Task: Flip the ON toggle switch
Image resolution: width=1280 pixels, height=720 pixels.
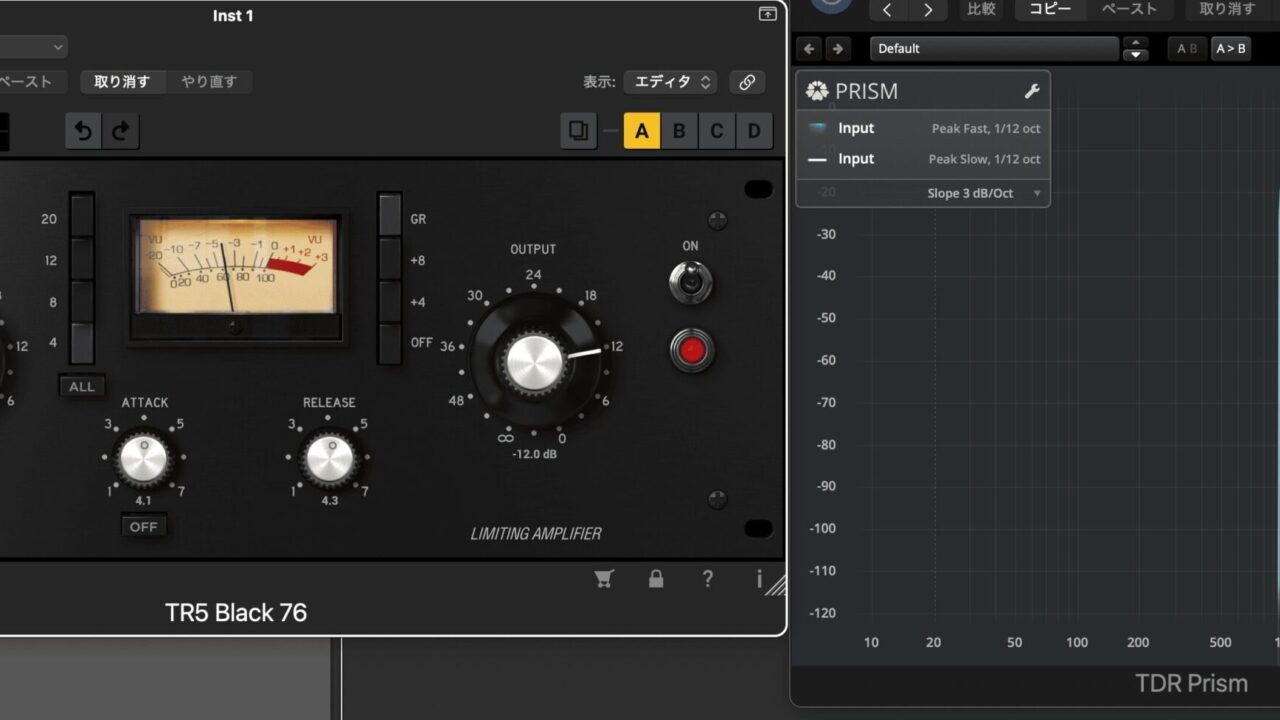Action: point(691,282)
